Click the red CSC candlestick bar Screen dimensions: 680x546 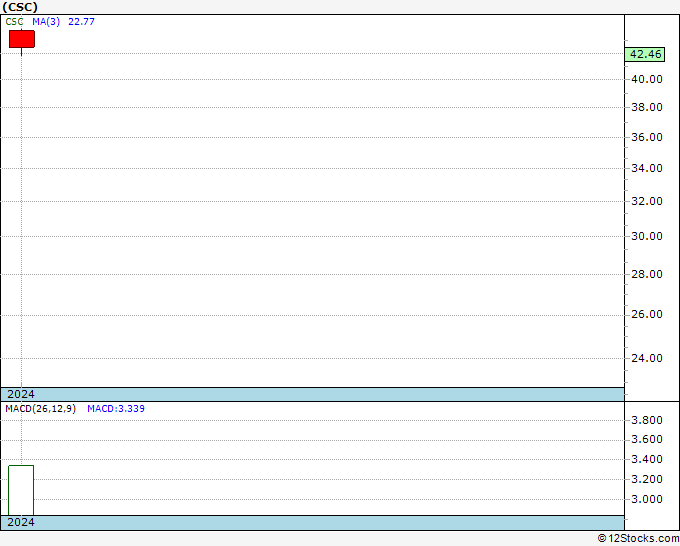22,39
